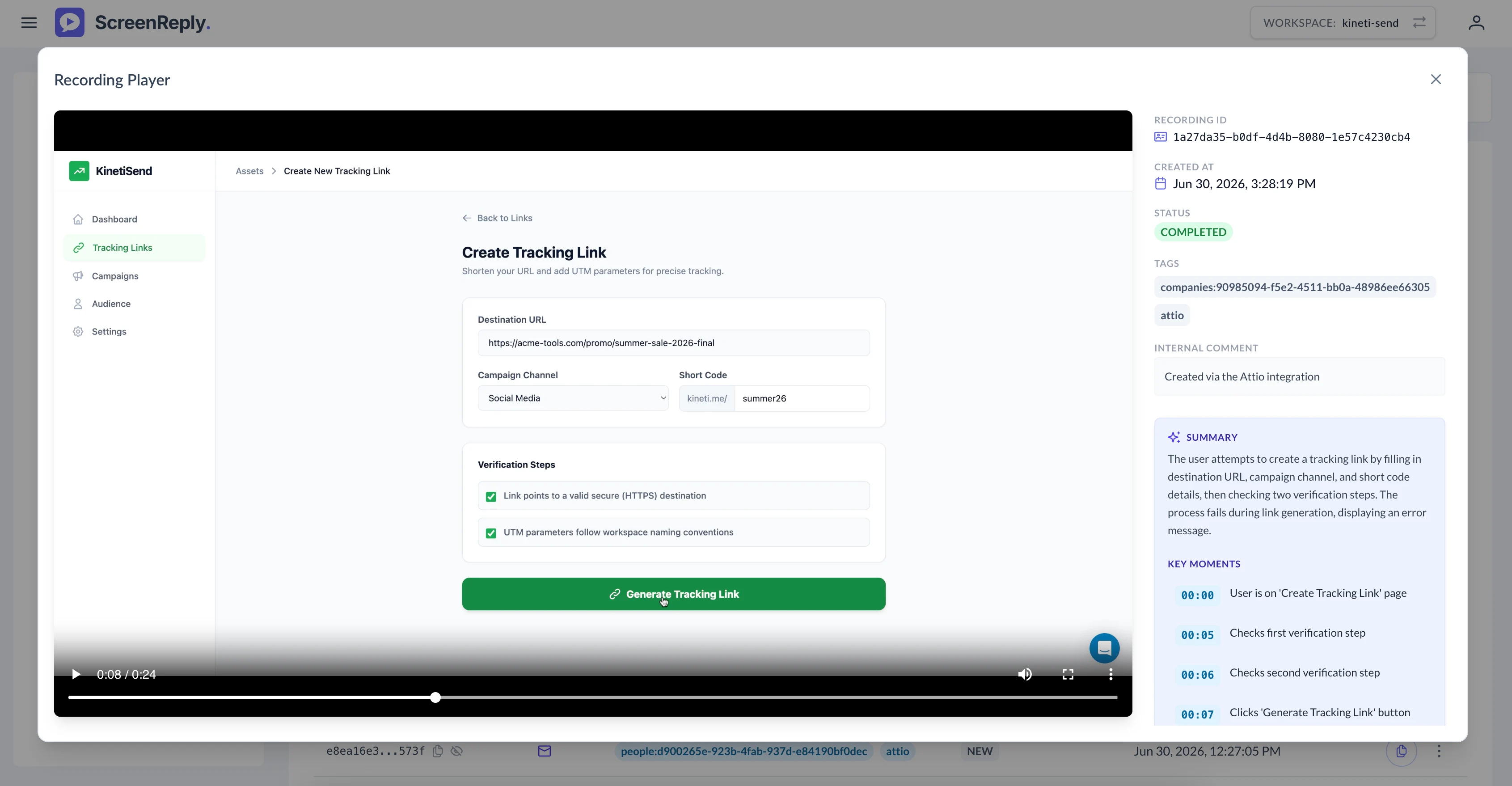Click the Settings gear icon in sidebar
The width and height of the screenshot is (1512, 786).
pos(78,332)
